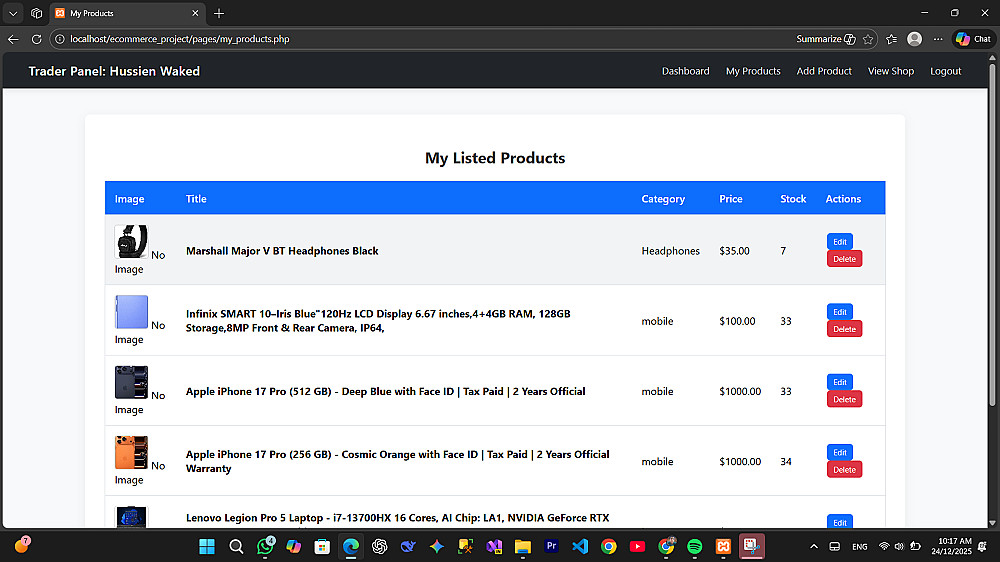Open the tab actions menu arrow

pos(13,13)
